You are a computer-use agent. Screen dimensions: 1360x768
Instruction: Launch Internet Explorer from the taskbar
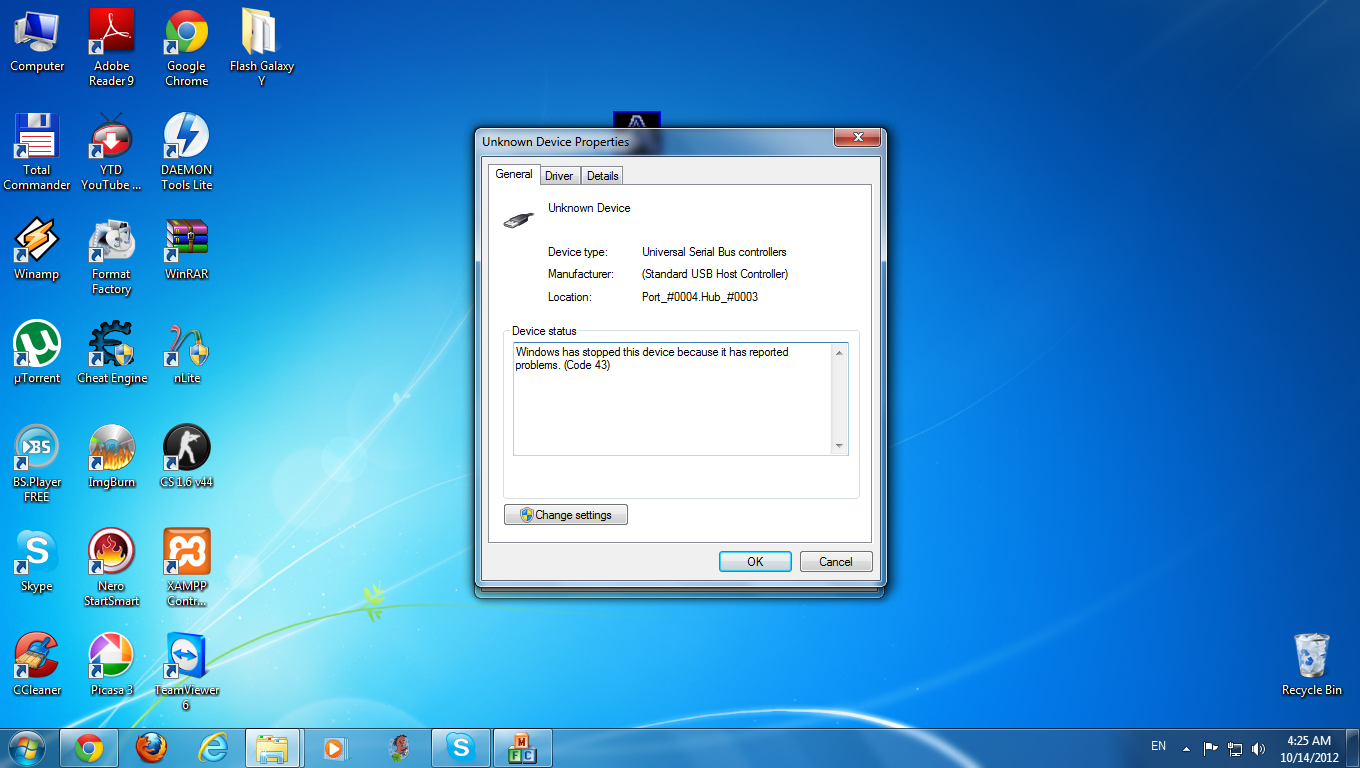click(213, 748)
